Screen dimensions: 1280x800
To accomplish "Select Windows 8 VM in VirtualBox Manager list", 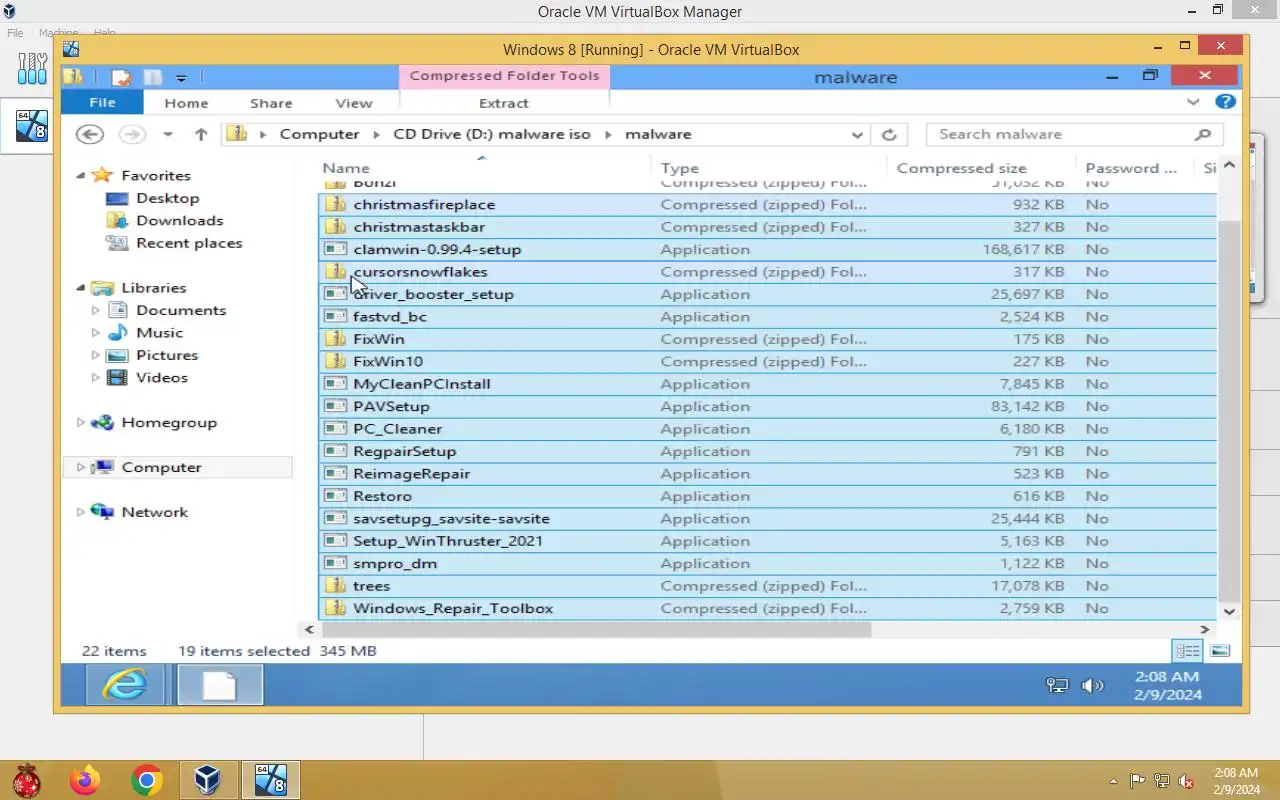I will point(31,125).
